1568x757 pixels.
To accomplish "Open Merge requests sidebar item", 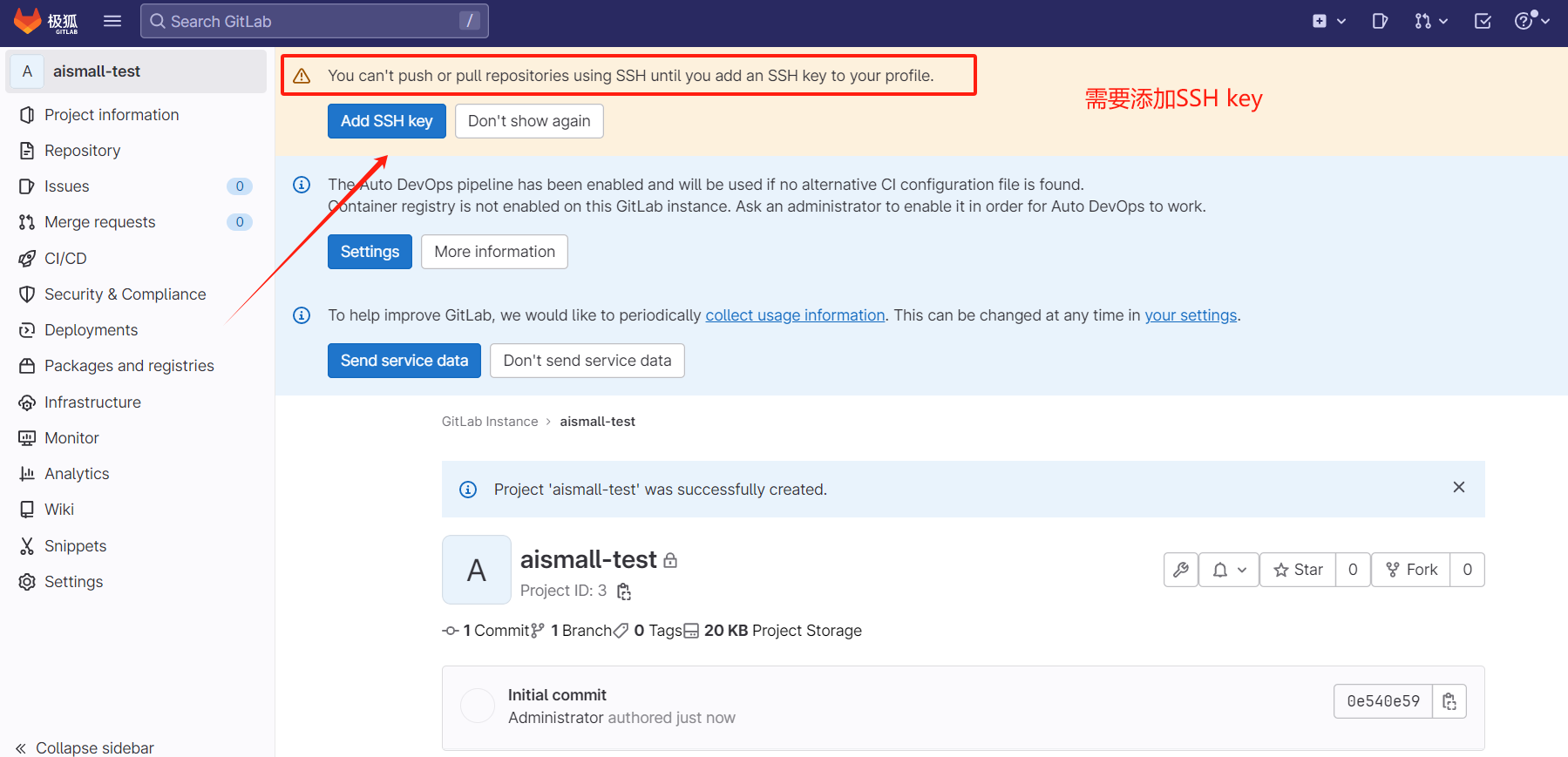I will click(x=137, y=222).
